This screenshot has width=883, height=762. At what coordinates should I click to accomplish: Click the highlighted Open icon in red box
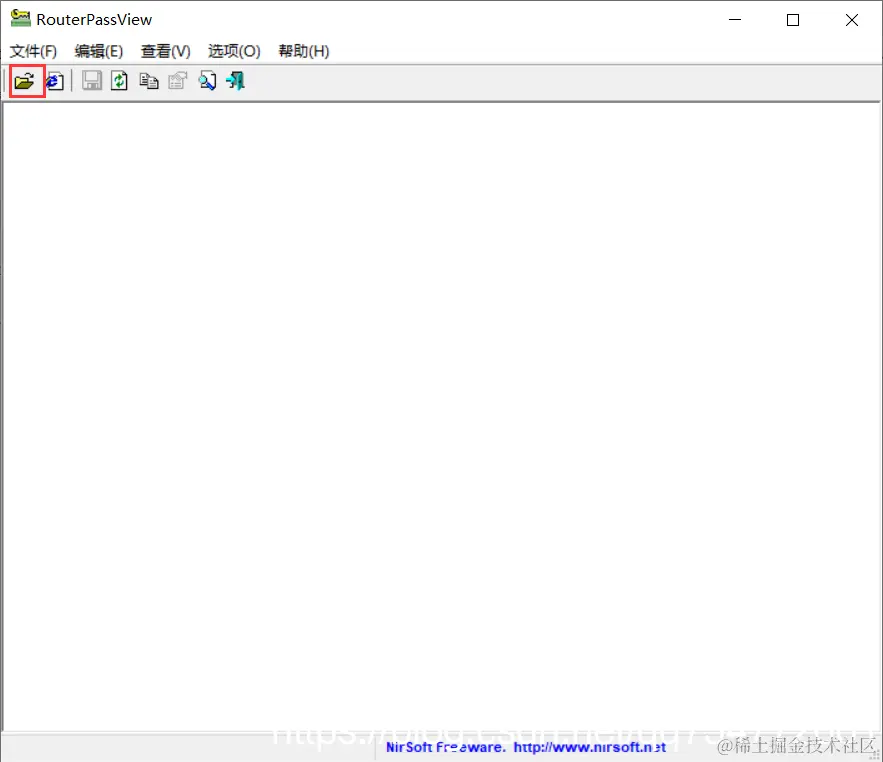pyautogui.click(x=26, y=81)
